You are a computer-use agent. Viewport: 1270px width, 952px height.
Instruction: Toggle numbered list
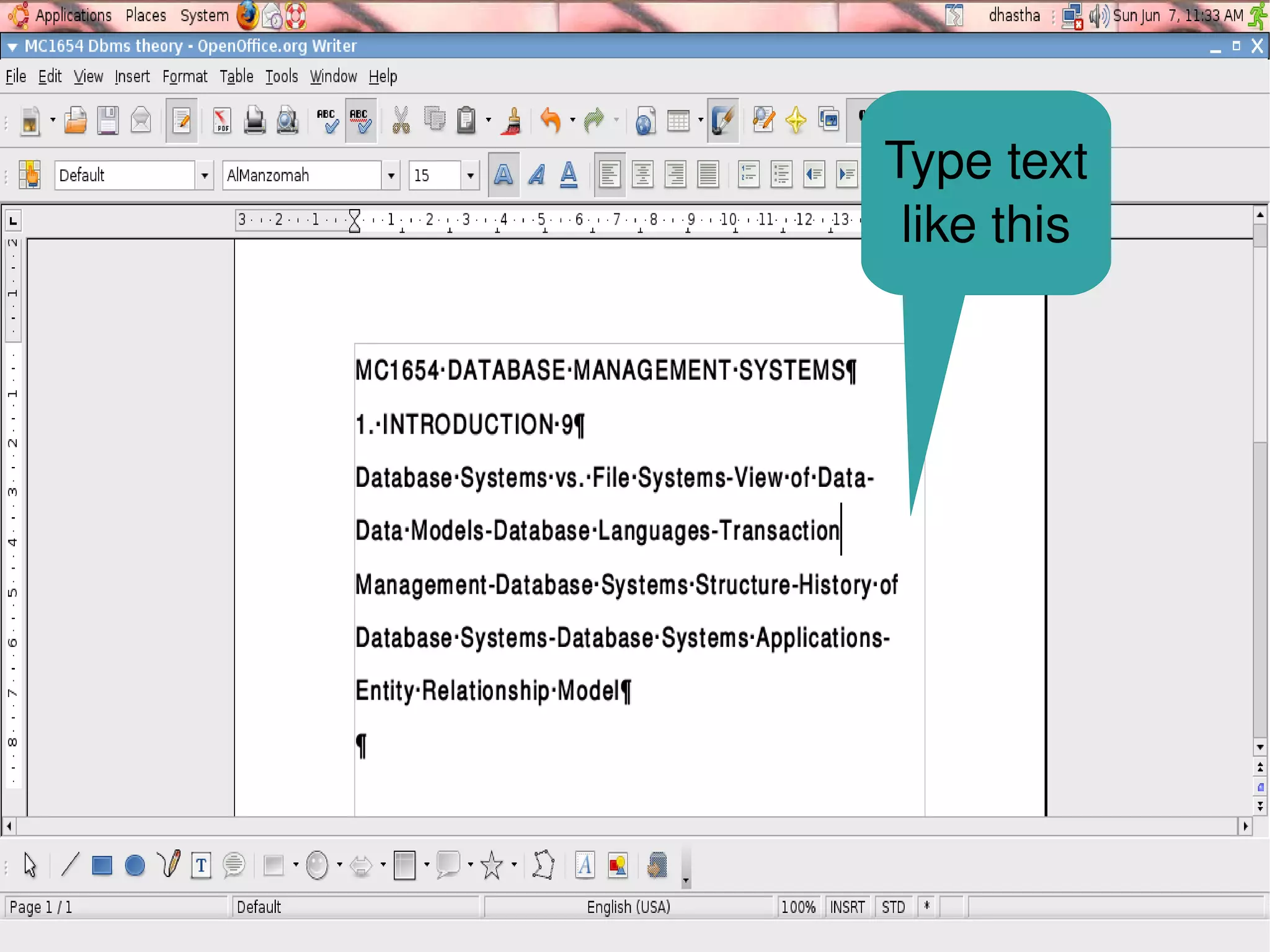click(x=748, y=175)
